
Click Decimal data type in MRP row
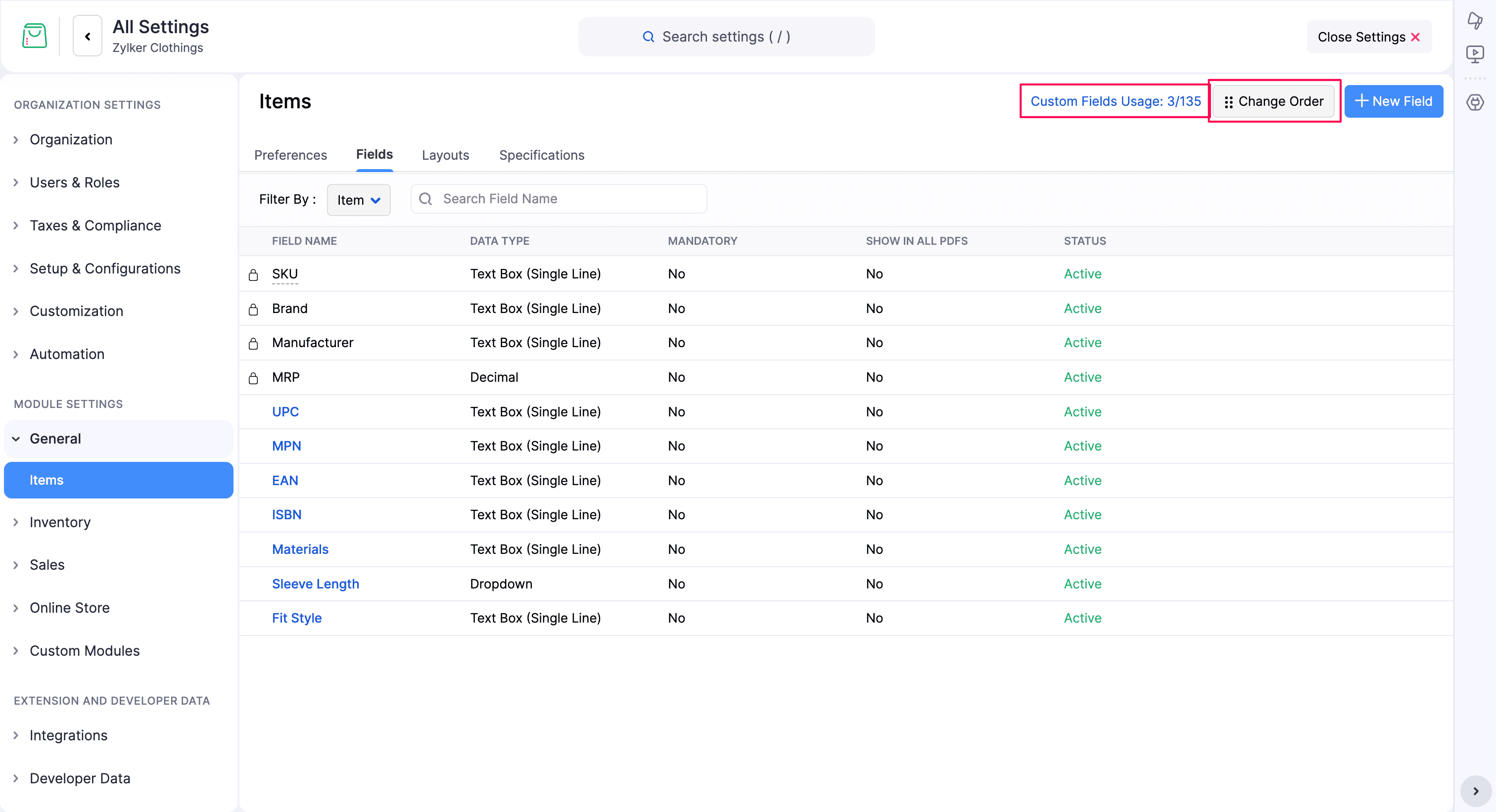coord(494,377)
